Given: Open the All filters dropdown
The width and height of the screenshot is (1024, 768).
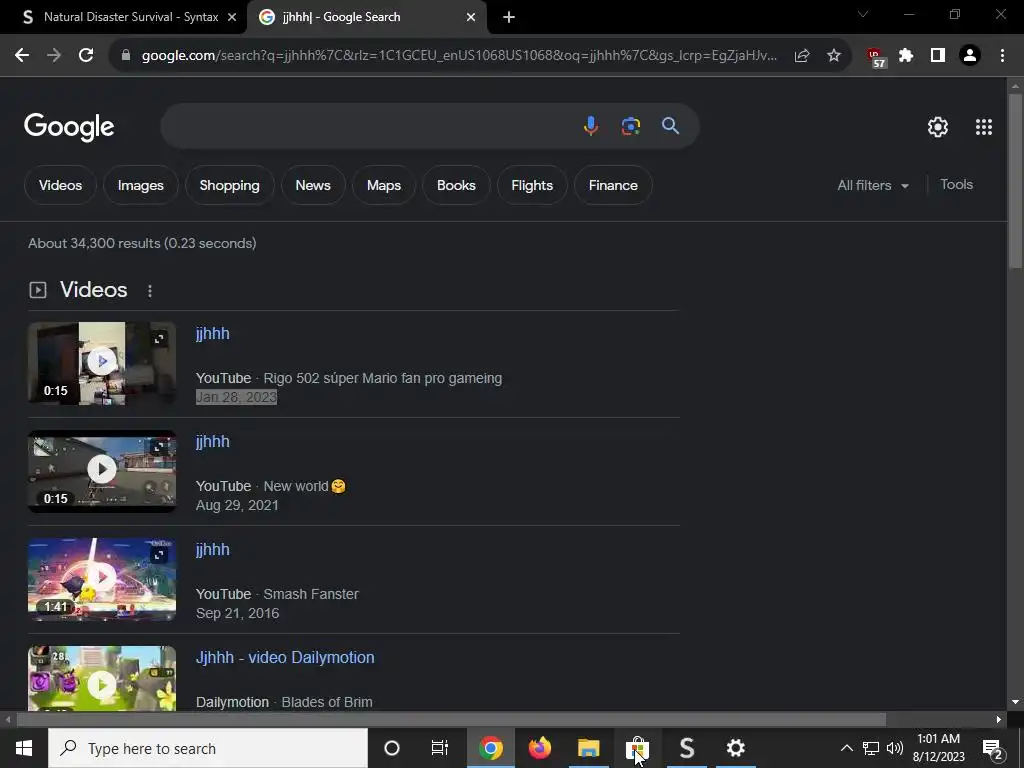Looking at the screenshot, I should click(x=873, y=185).
